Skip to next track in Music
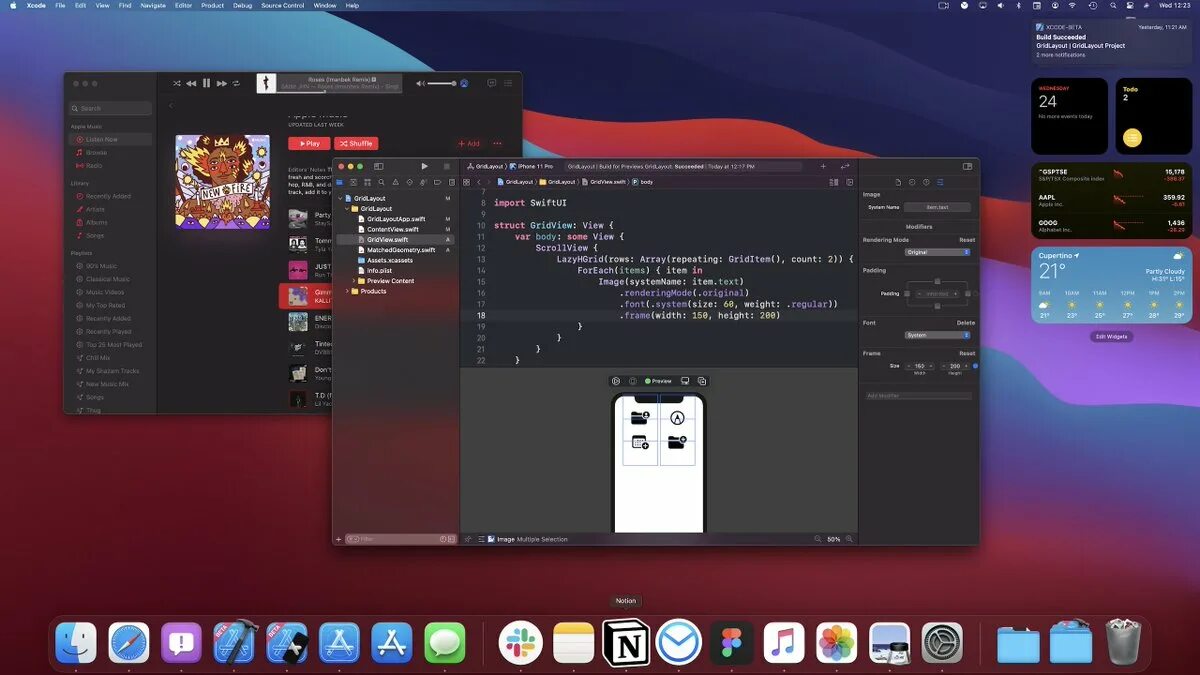Image resolution: width=1200 pixels, height=675 pixels. (222, 83)
